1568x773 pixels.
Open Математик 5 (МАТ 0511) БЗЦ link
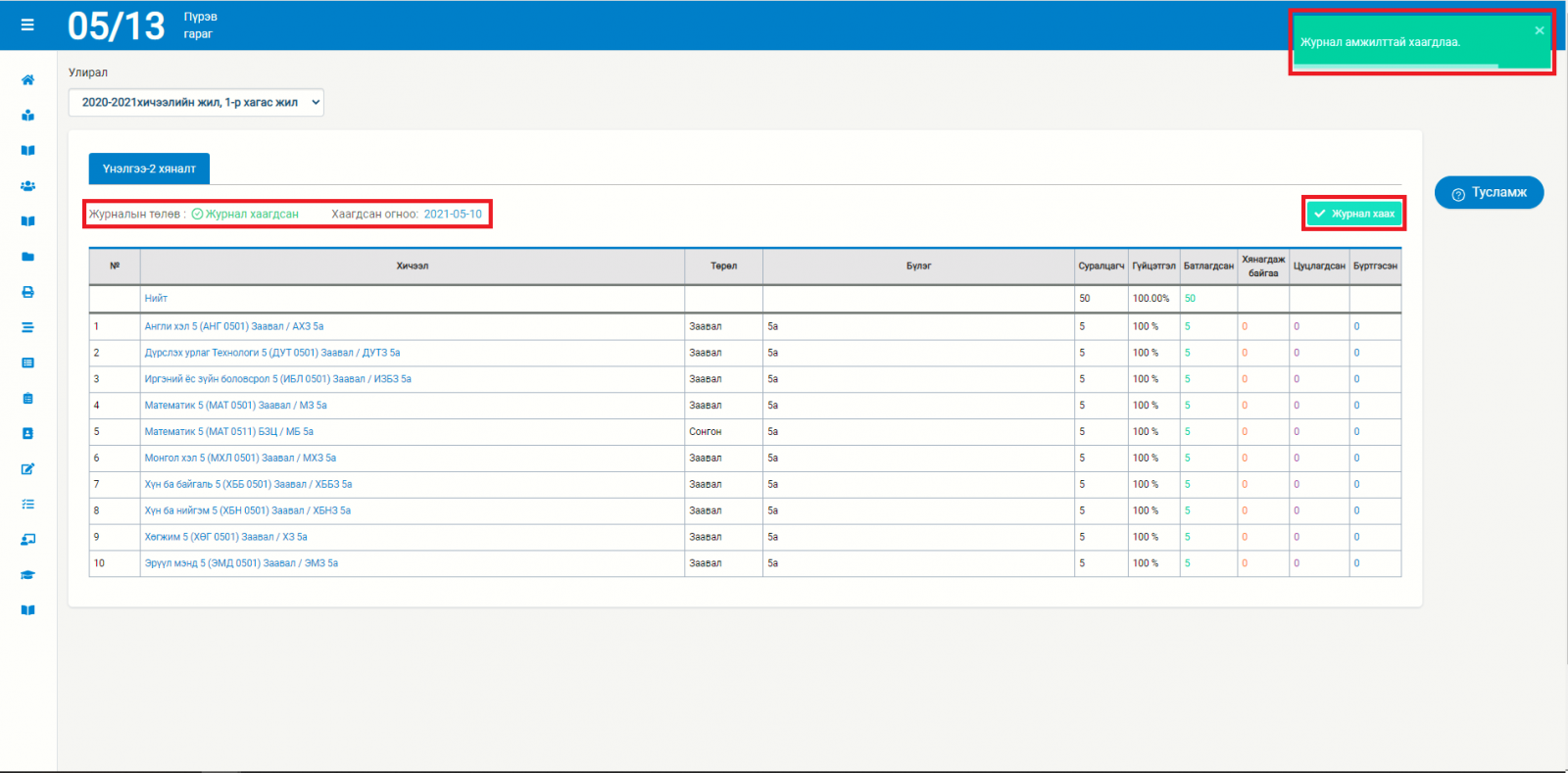(x=229, y=432)
